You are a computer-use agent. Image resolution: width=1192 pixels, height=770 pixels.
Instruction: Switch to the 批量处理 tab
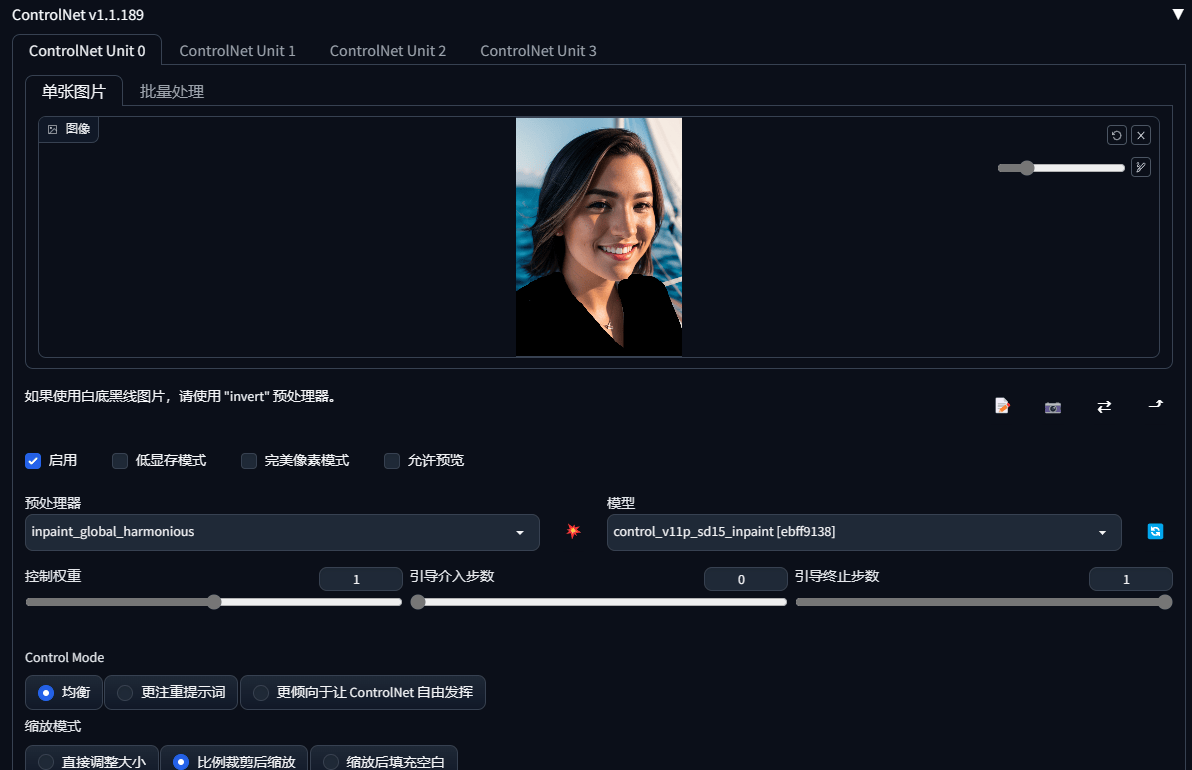click(x=172, y=92)
